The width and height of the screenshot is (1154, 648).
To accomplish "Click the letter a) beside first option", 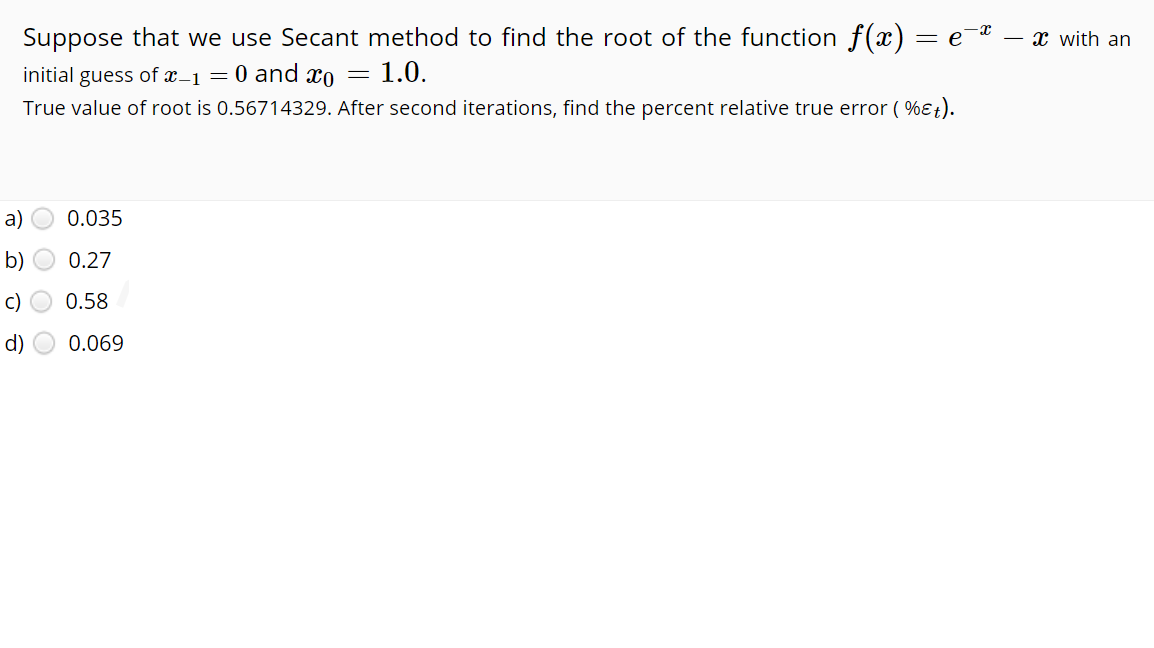I will (11, 218).
